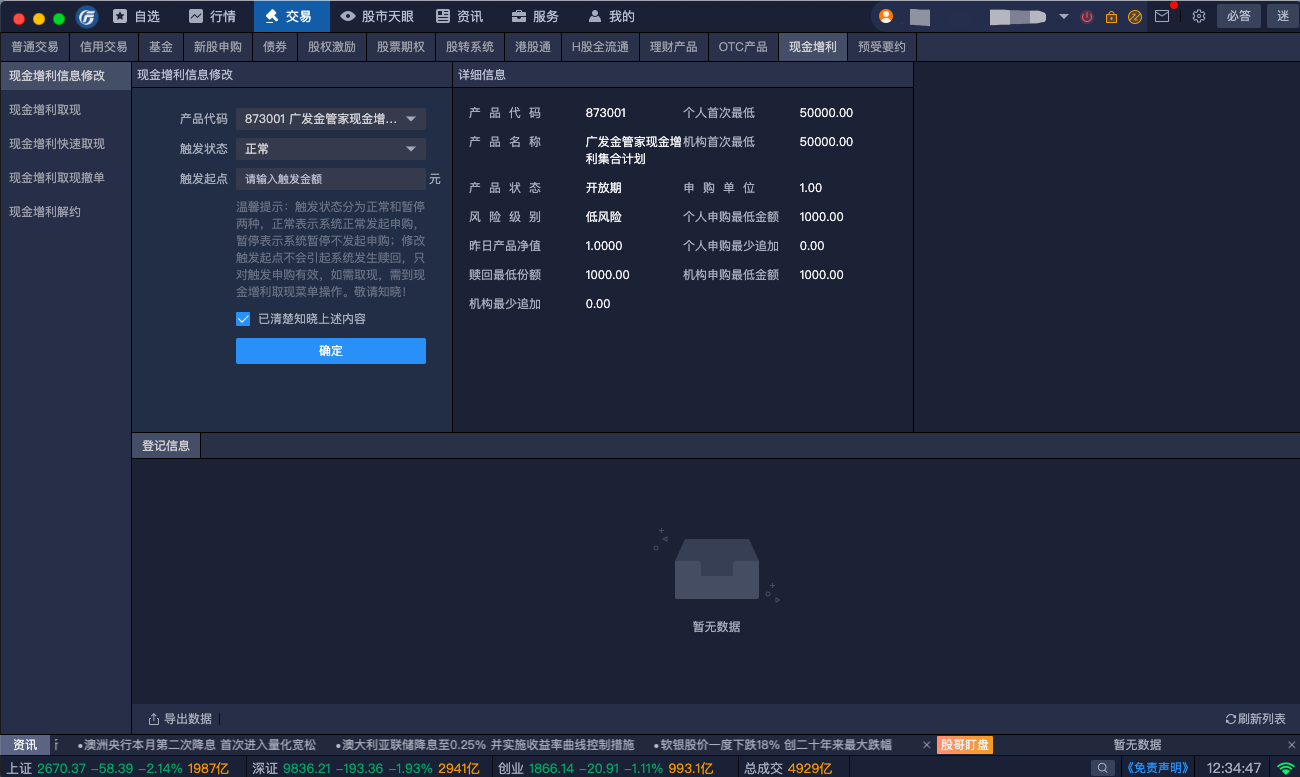Click the search magnifier in status bar
The image size is (1300, 777).
pos(1103,768)
